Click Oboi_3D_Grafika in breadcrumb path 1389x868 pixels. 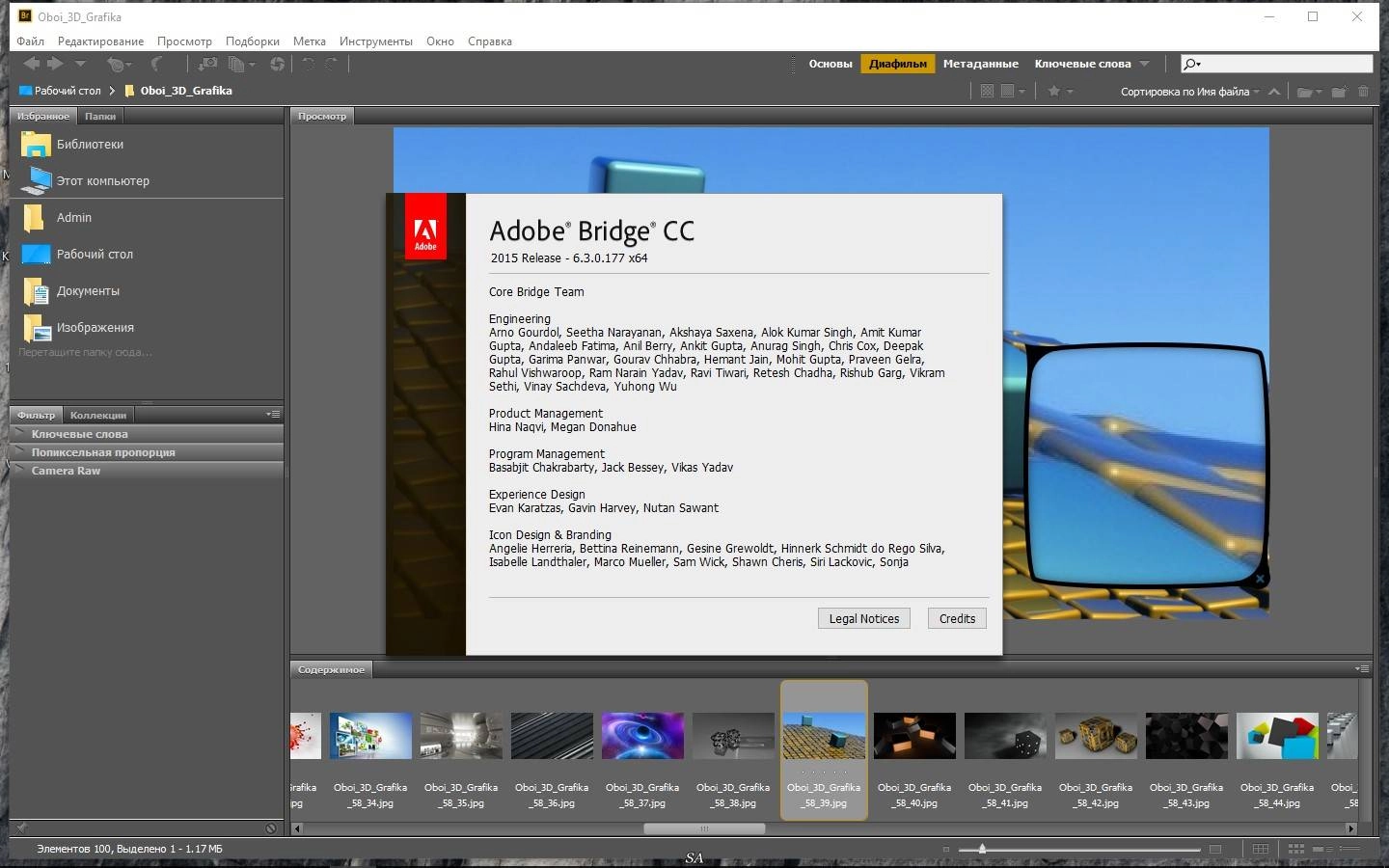coord(178,91)
